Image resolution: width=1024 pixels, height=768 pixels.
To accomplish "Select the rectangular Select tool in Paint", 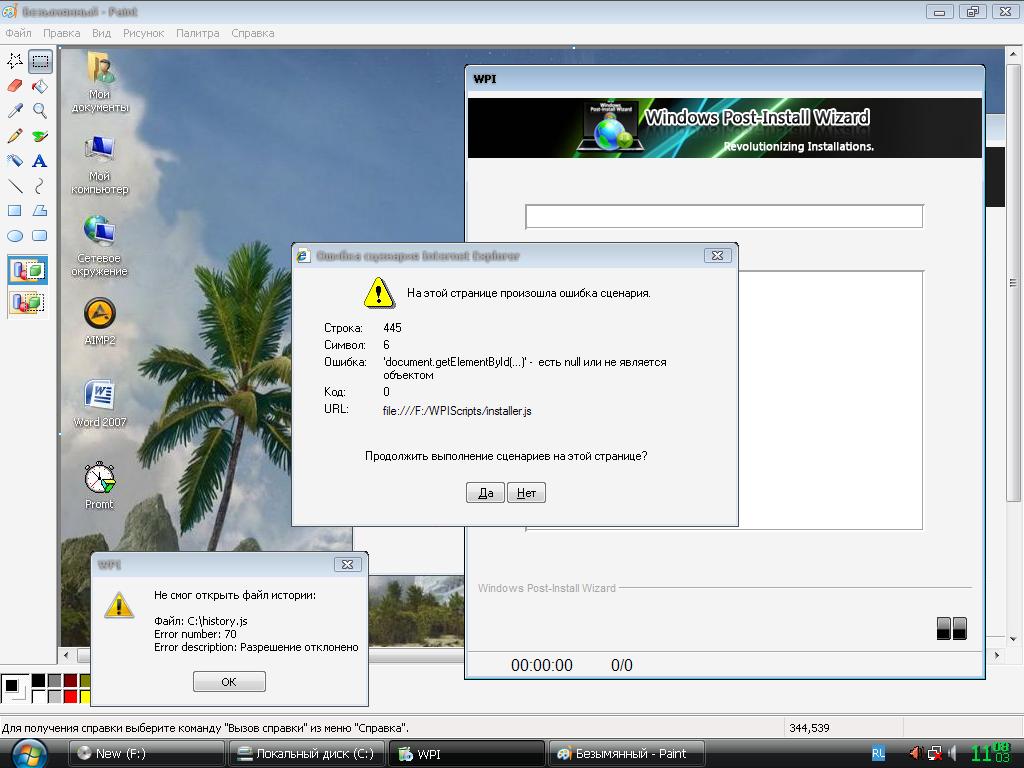I will (40, 61).
